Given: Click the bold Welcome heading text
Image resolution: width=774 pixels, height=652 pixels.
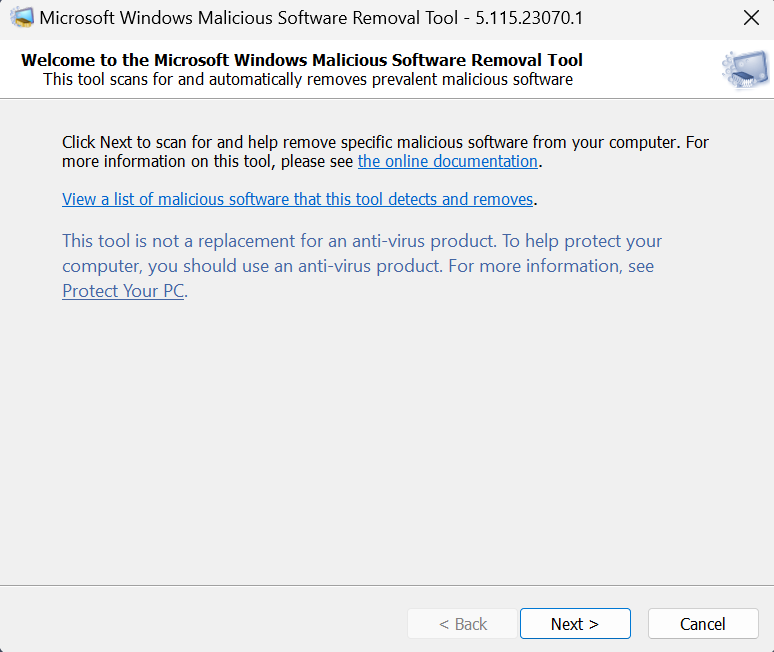Looking at the screenshot, I should (x=301, y=60).
